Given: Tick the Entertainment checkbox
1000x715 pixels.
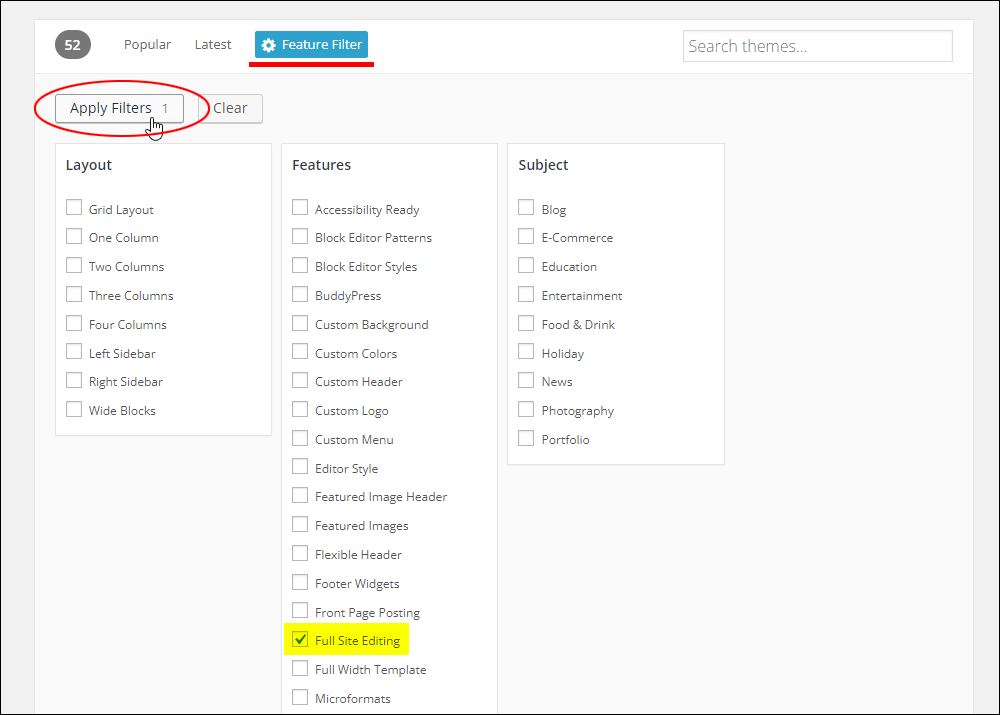Looking at the screenshot, I should [526, 294].
